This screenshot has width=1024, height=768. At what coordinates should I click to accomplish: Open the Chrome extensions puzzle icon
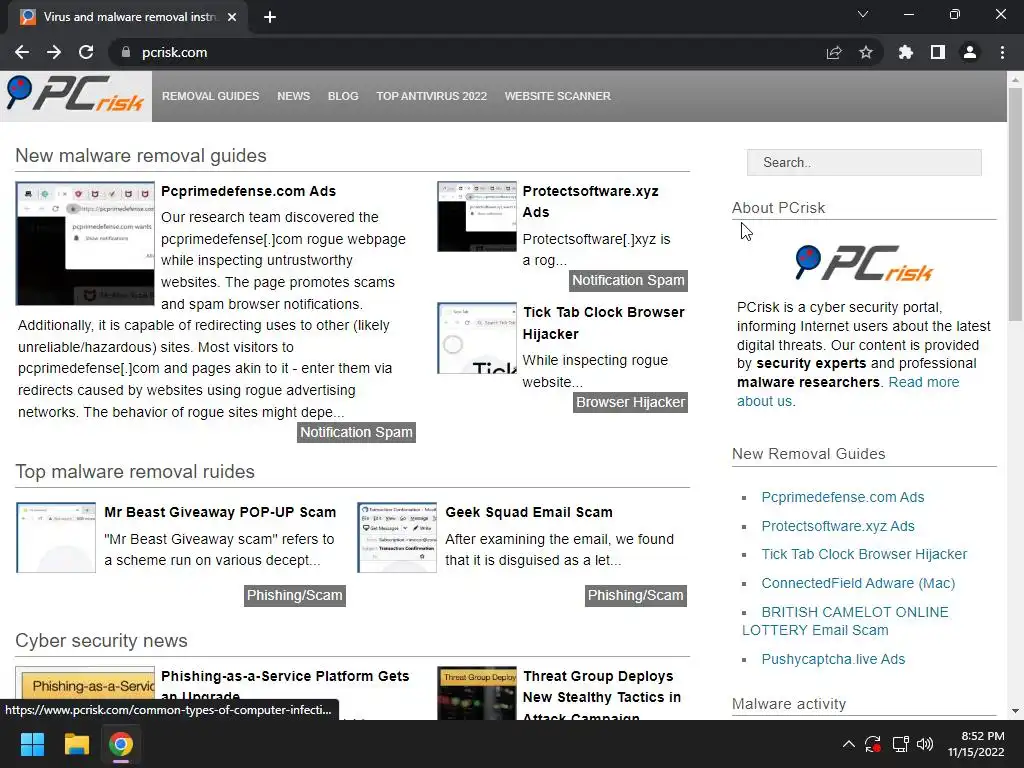tap(906, 52)
